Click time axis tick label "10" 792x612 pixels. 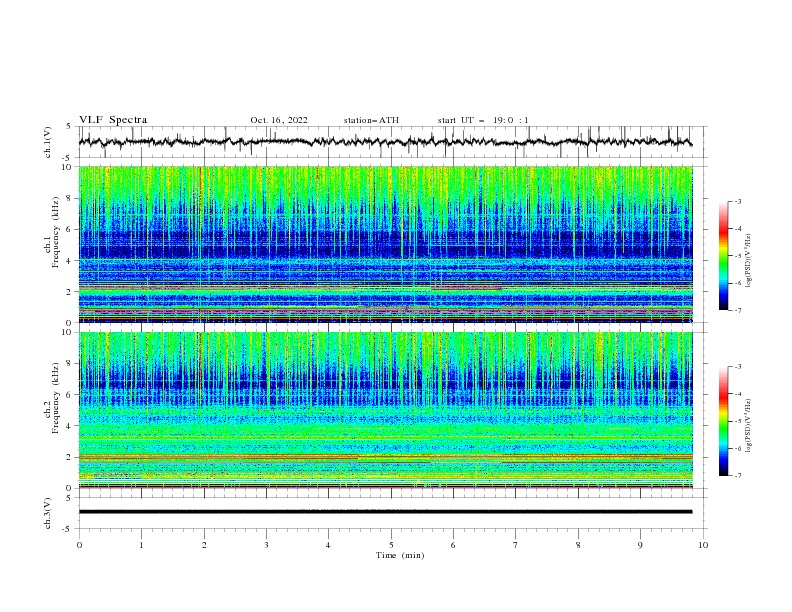(703, 545)
